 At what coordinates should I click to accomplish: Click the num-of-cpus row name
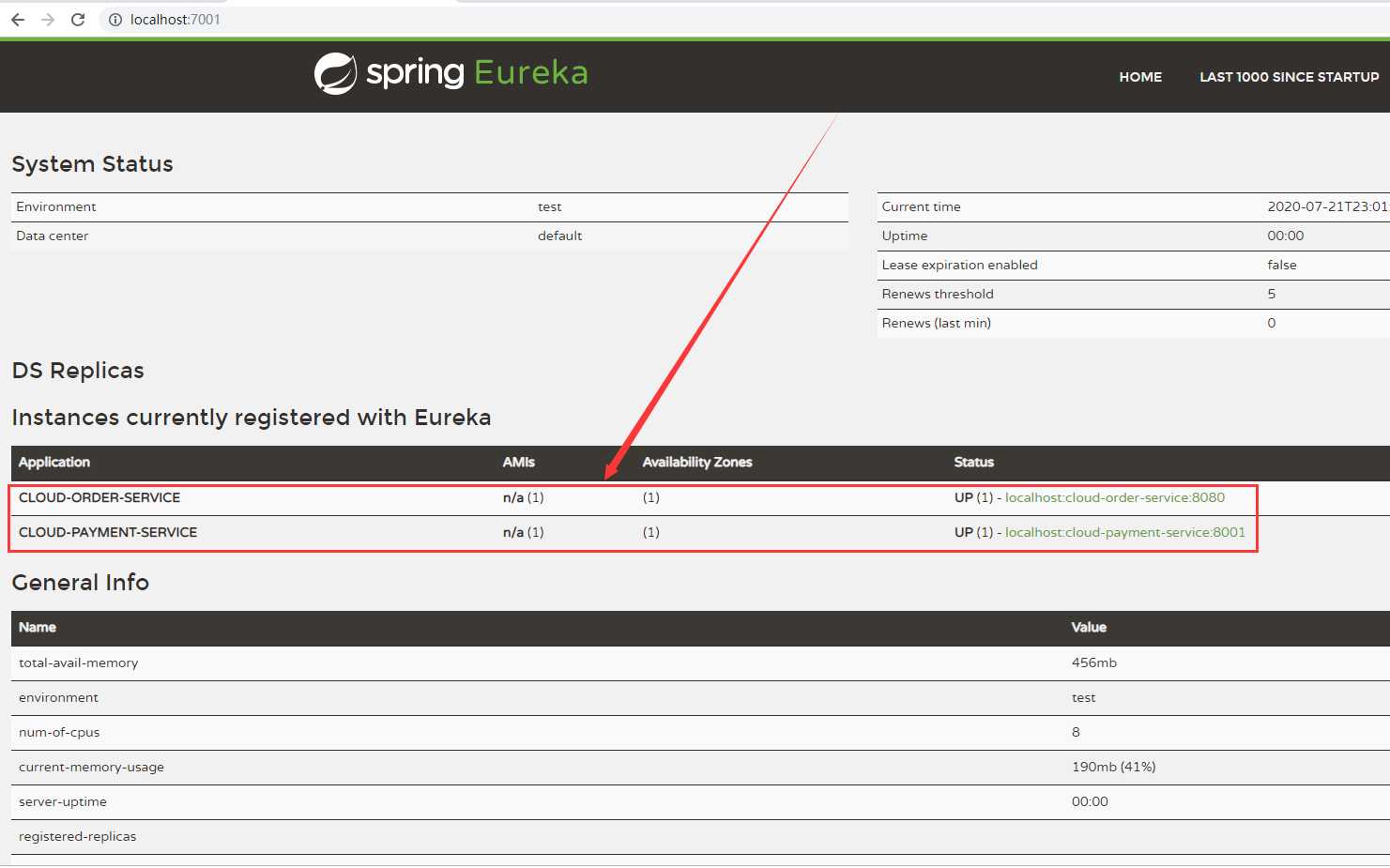click(59, 732)
